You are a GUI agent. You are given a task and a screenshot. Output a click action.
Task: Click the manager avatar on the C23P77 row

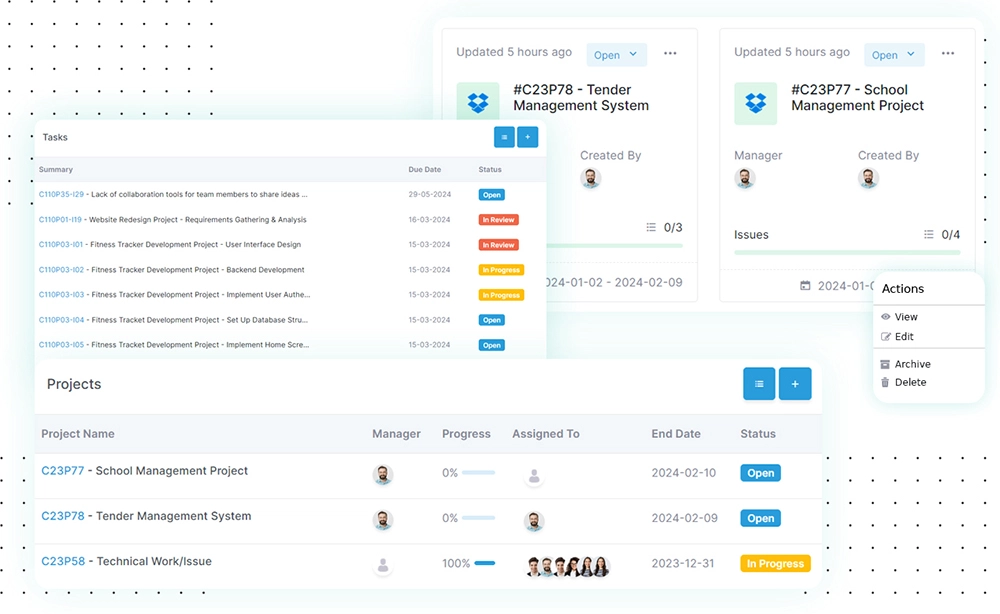tap(383, 475)
